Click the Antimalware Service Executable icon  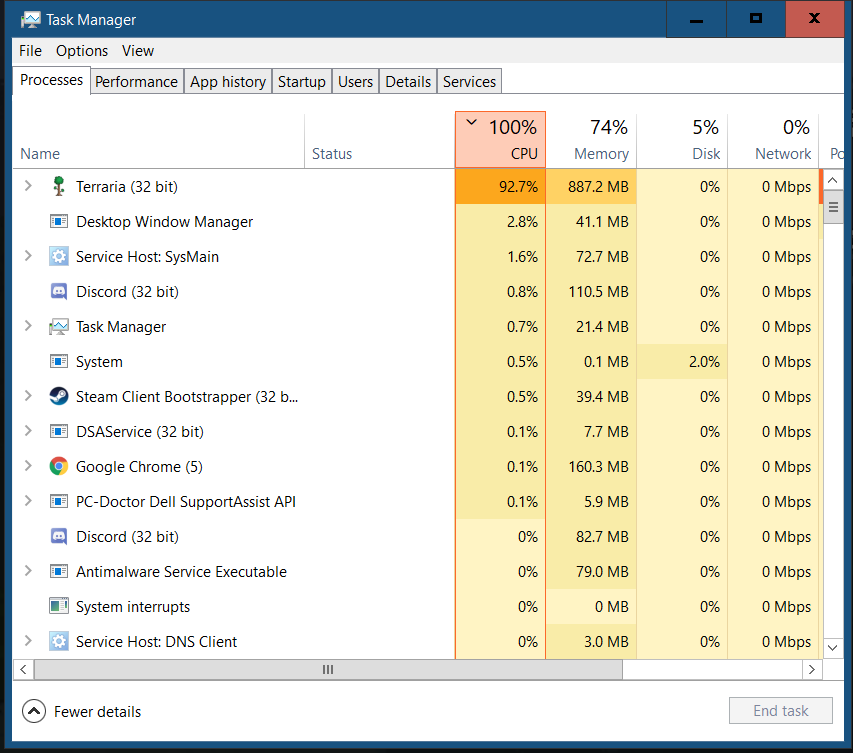tap(59, 571)
